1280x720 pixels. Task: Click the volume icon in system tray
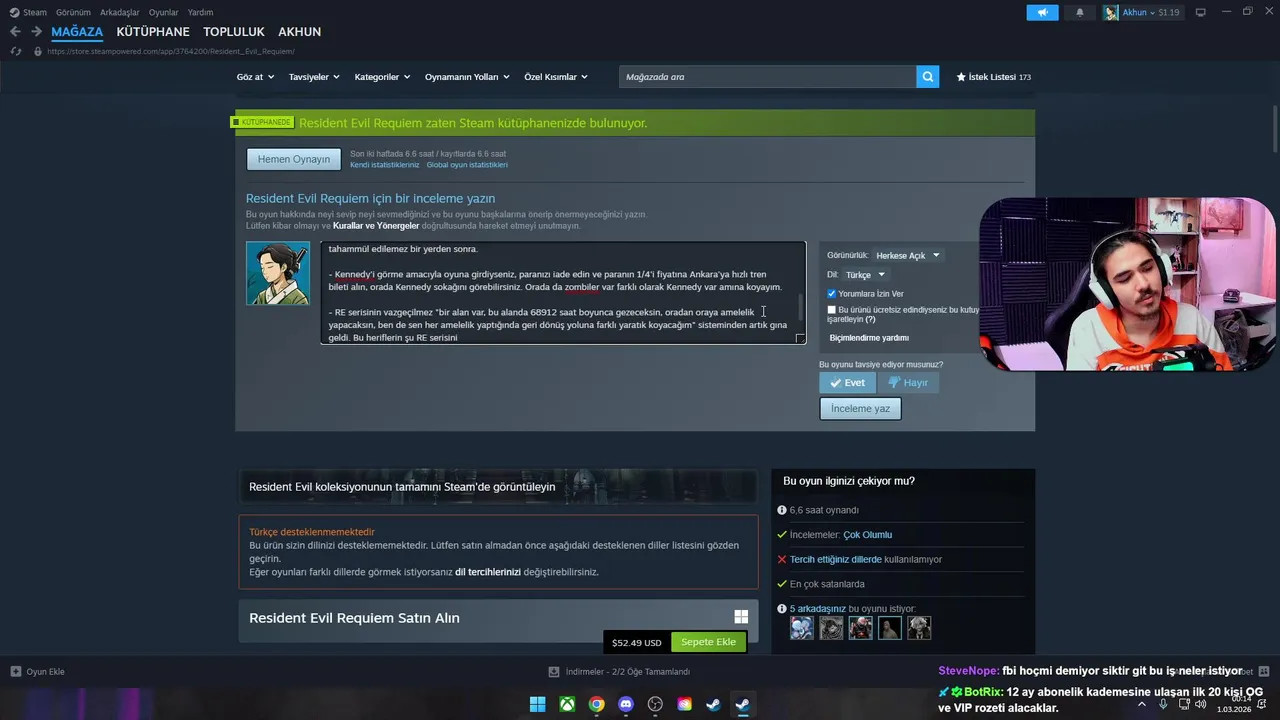click(1200, 704)
